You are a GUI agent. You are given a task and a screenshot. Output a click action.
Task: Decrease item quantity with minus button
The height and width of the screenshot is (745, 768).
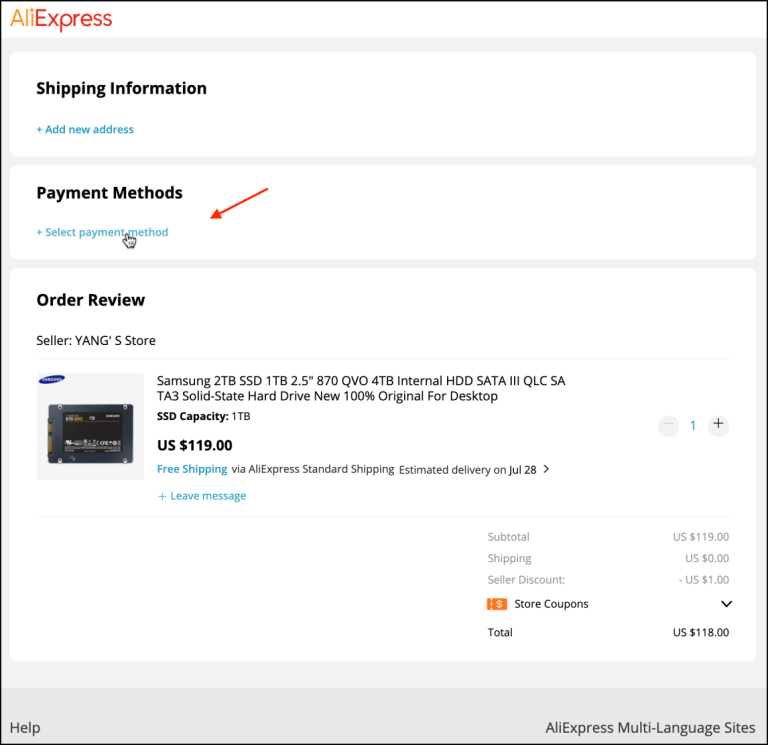pos(668,425)
